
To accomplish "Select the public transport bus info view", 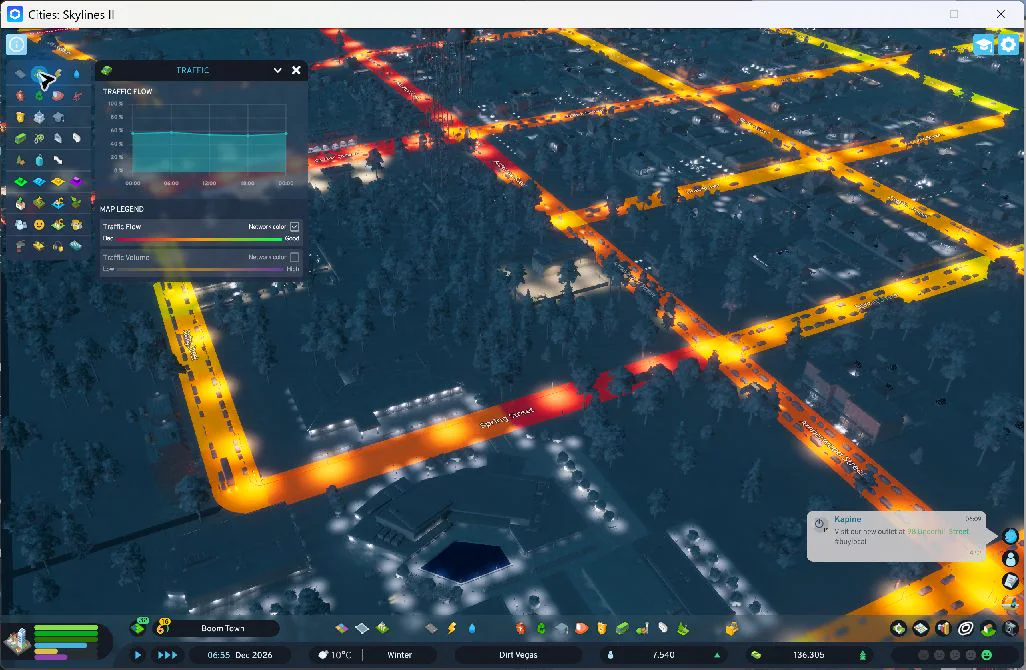I will click(x=20, y=138).
